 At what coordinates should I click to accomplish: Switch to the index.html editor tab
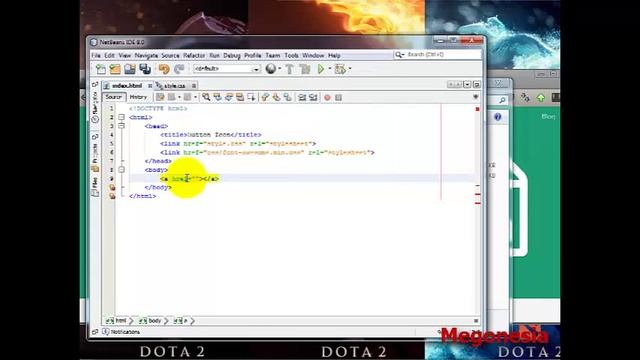[x=127, y=86]
